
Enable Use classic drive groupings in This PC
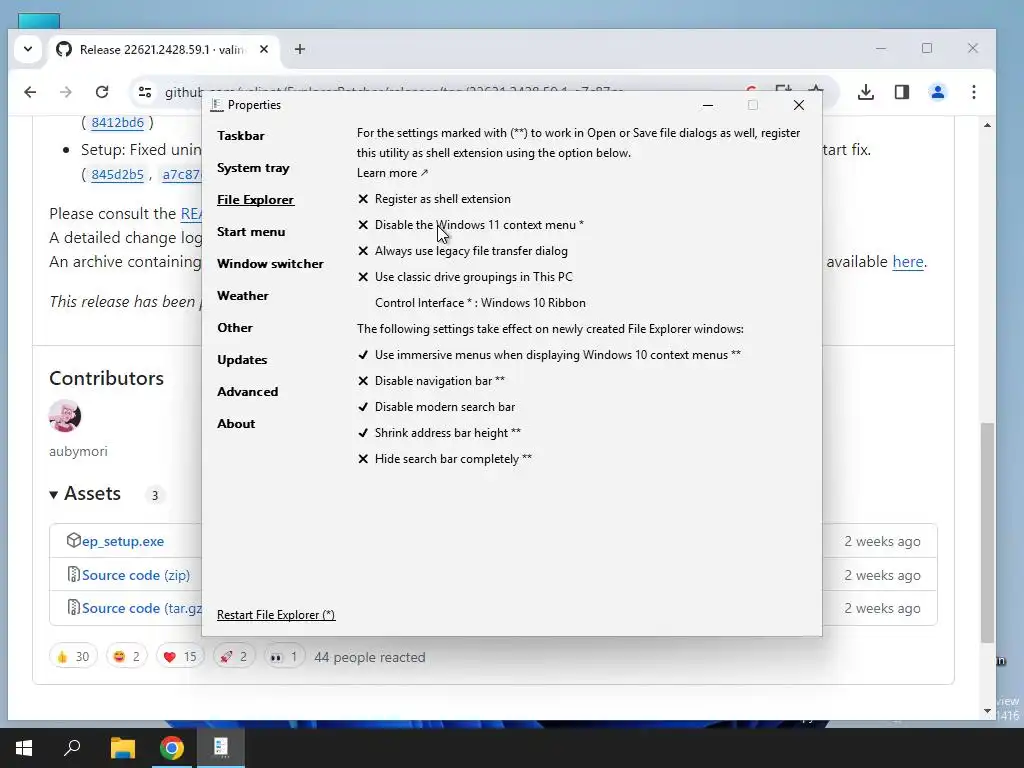coord(465,278)
